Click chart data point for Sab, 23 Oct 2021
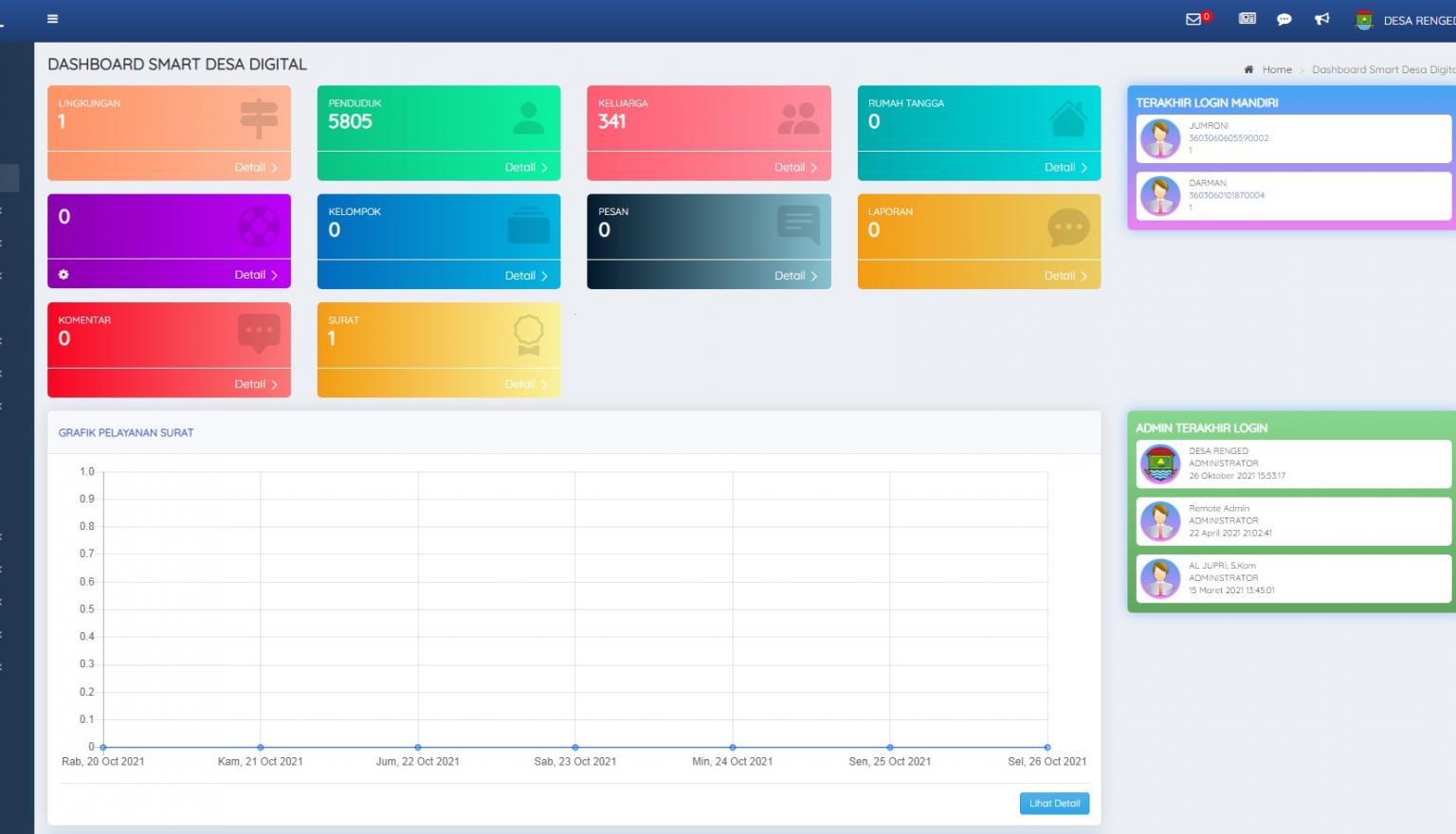 (575, 748)
